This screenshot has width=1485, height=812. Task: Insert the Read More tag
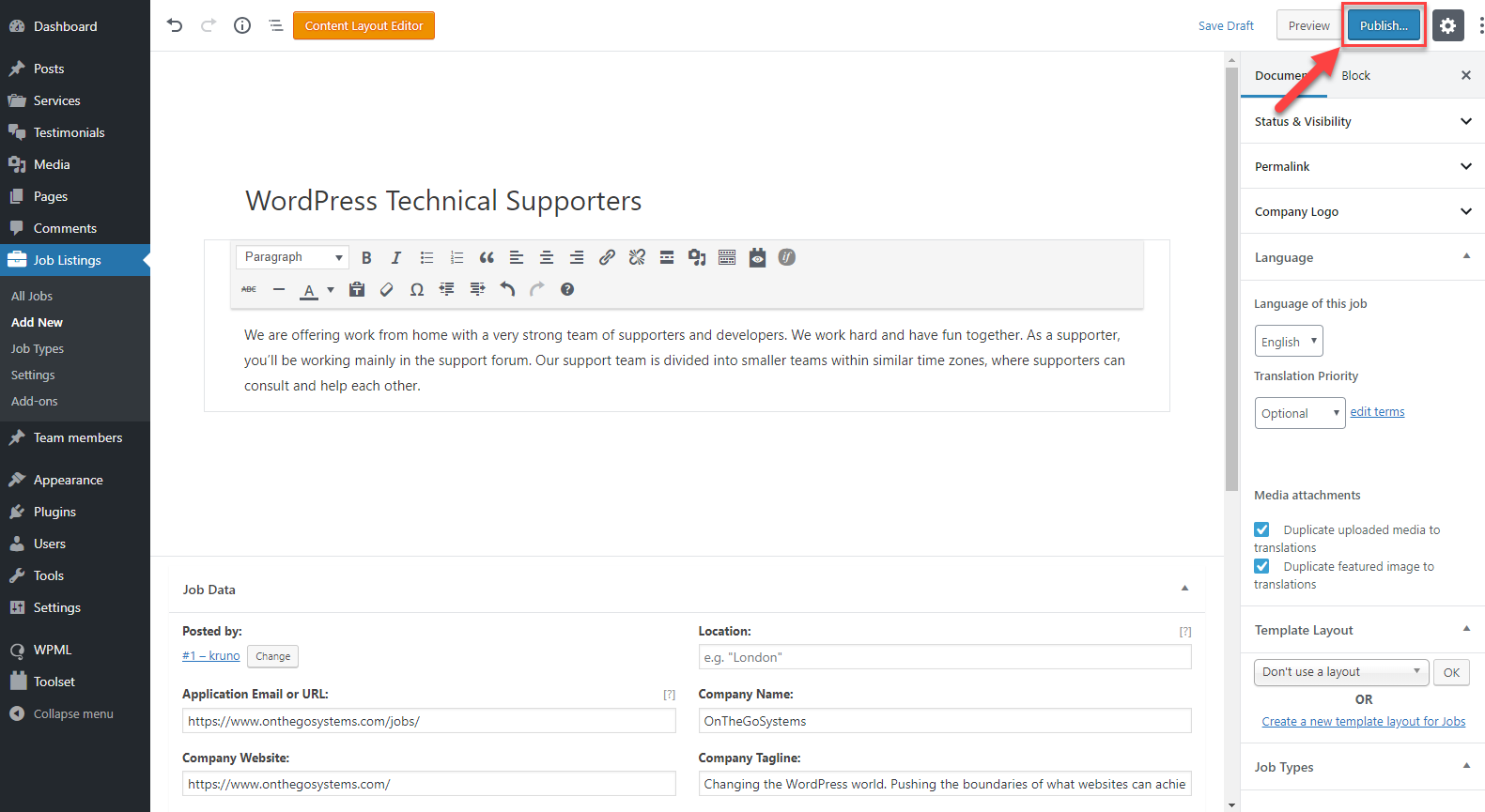(667, 257)
